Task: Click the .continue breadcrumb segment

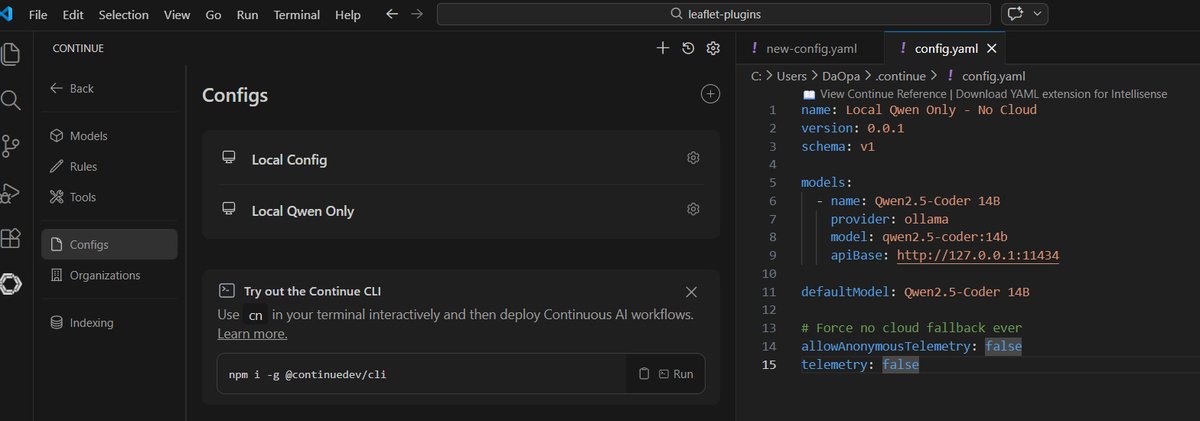Action: tap(898, 75)
